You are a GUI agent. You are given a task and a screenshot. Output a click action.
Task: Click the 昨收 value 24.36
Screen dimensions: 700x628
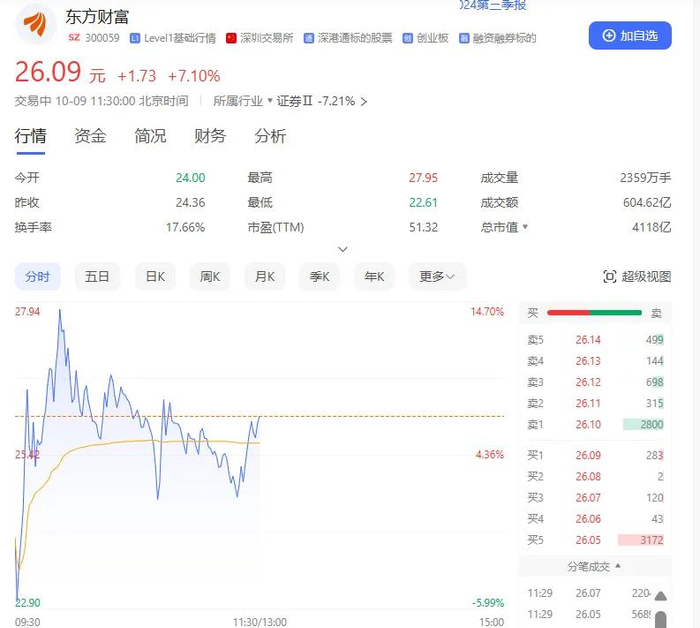(x=190, y=203)
